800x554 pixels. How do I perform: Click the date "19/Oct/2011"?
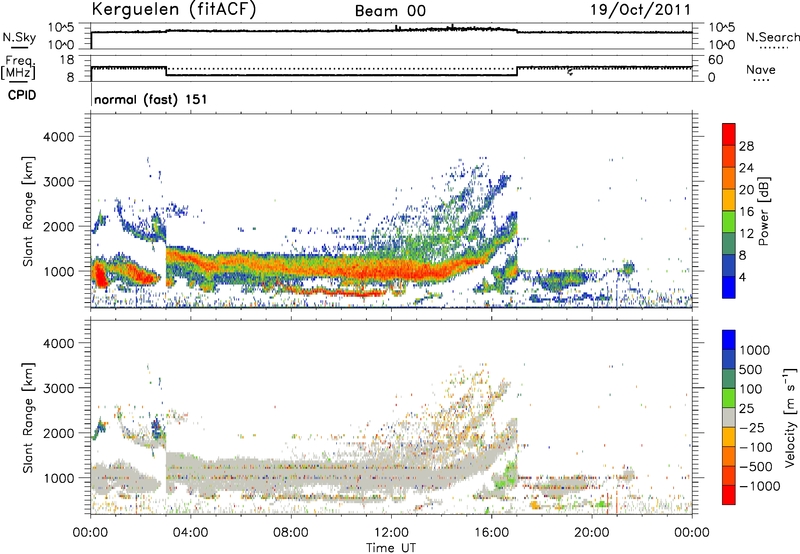[x=641, y=10]
